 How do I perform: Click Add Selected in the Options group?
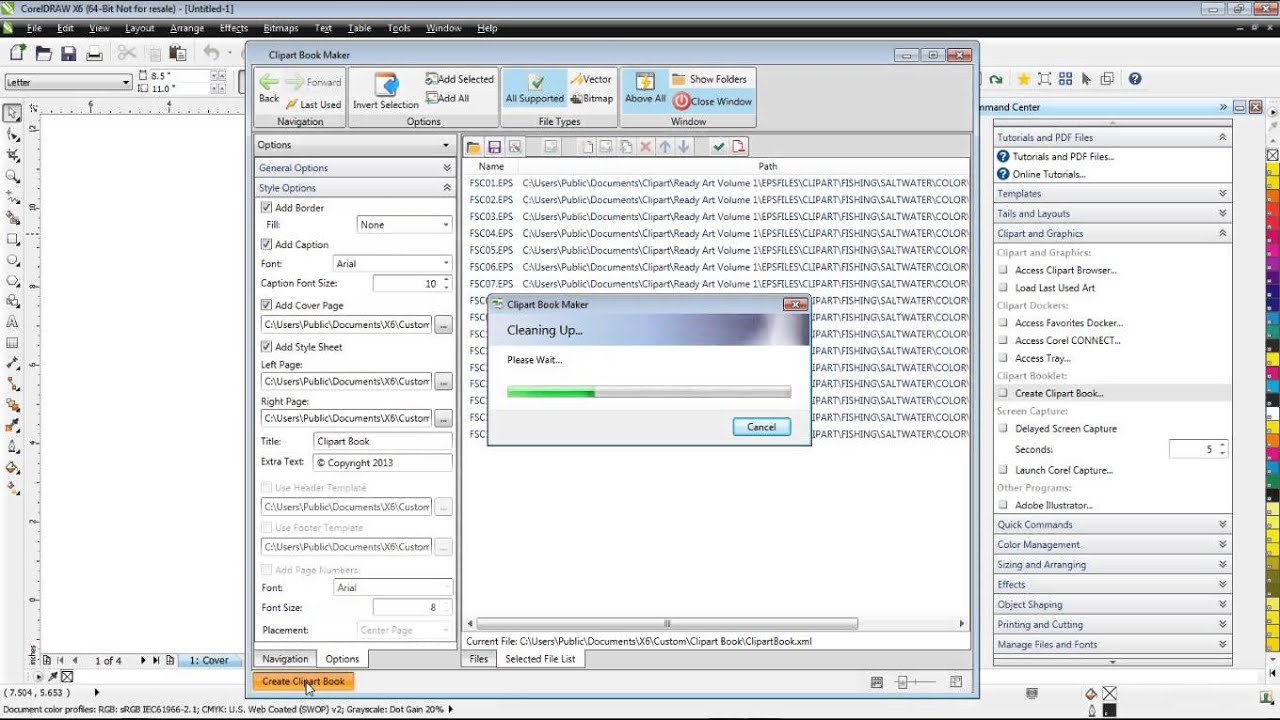tap(459, 79)
